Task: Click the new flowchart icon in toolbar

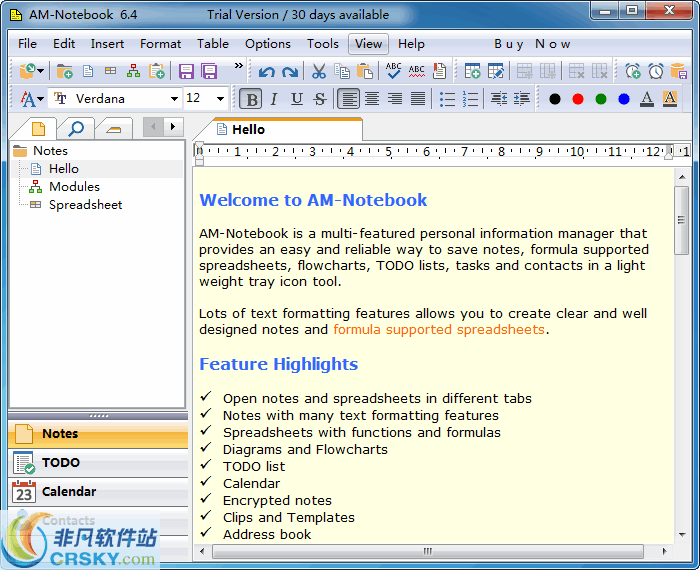Action: click(x=133, y=71)
